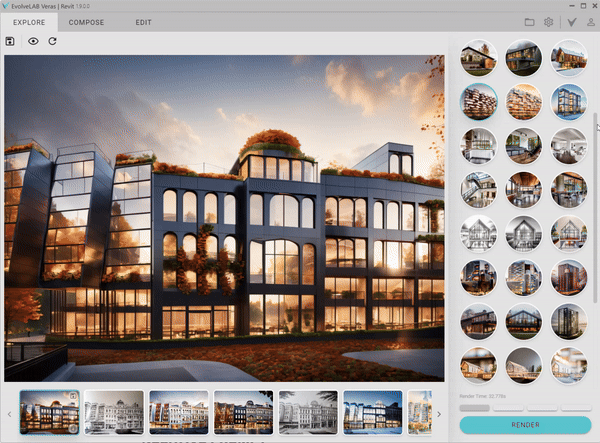Choose the dark stacked-box building preset, sixth row left
The image size is (600, 443).
click(x=478, y=278)
